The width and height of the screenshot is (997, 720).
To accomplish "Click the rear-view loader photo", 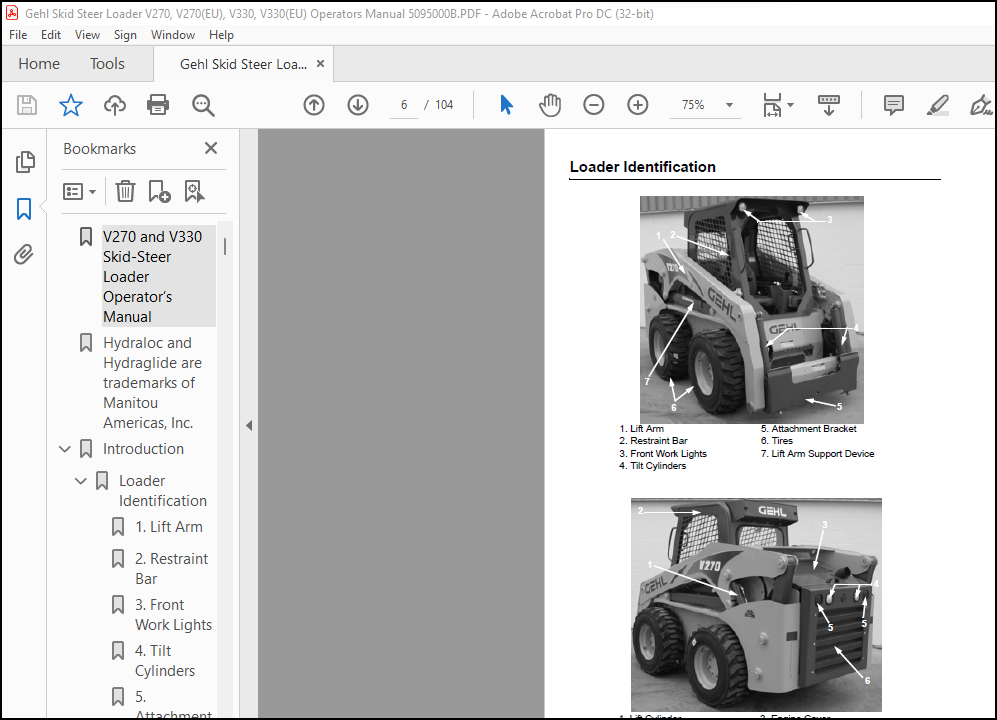I will pyautogui.click(x=756, y=604).
